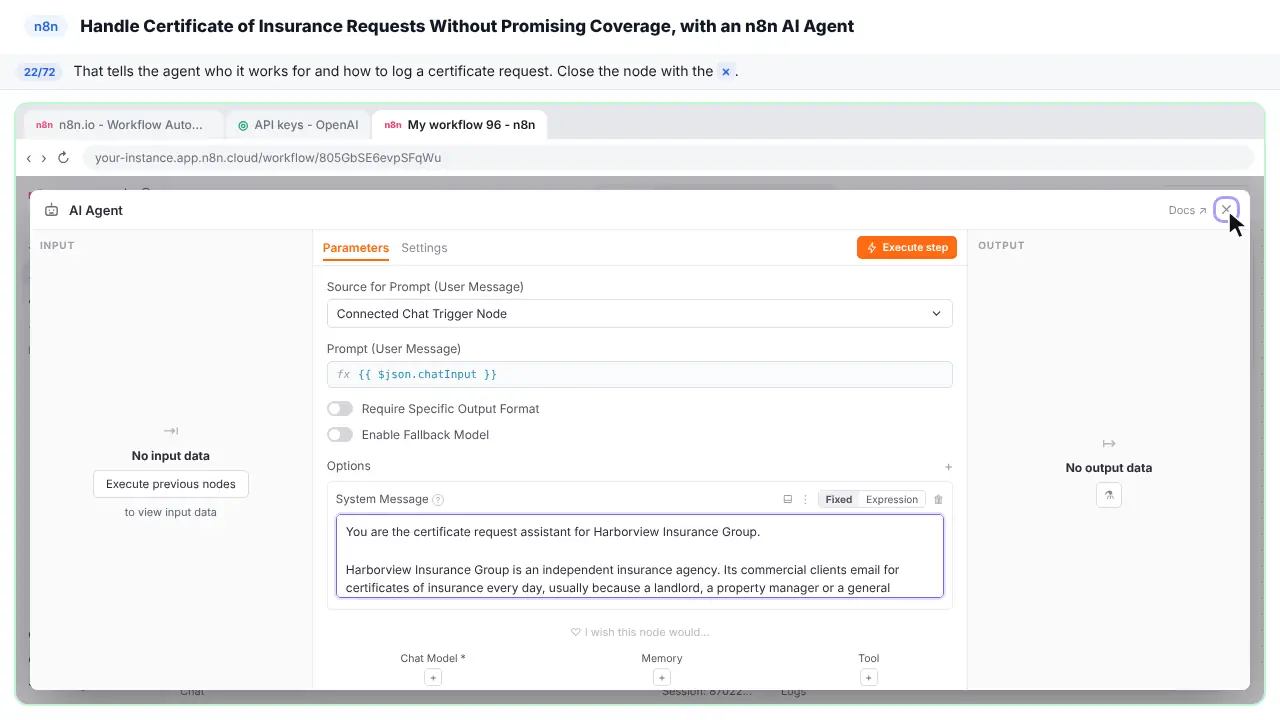1280x720 pixels.
Task: Go forward in the browser
Action: click(x=43, y=158)
